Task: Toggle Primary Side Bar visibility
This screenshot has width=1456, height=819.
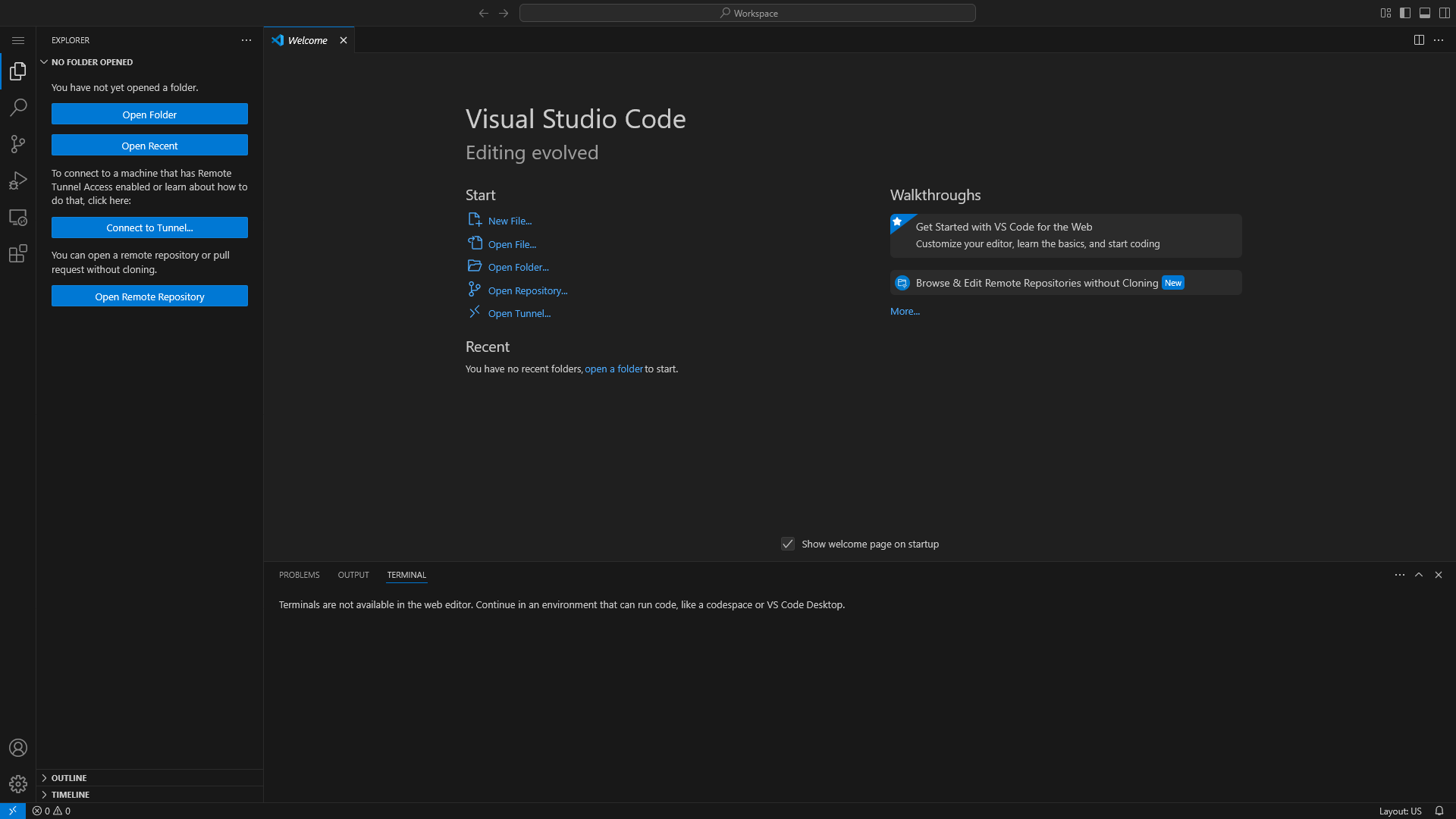Action: click(1405, 13)
